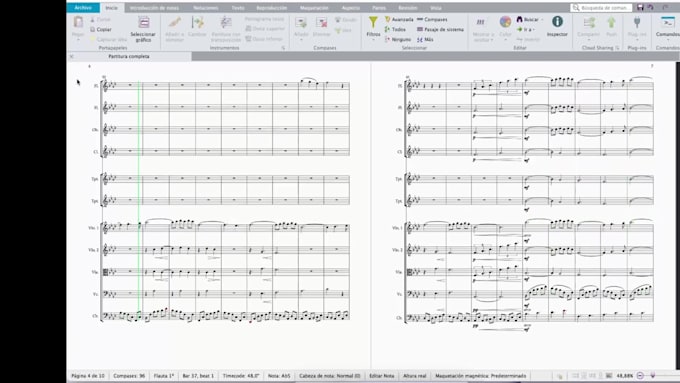Click Ninguno deselect command
This screenshot has width=680, height=383.
point(398,39)
